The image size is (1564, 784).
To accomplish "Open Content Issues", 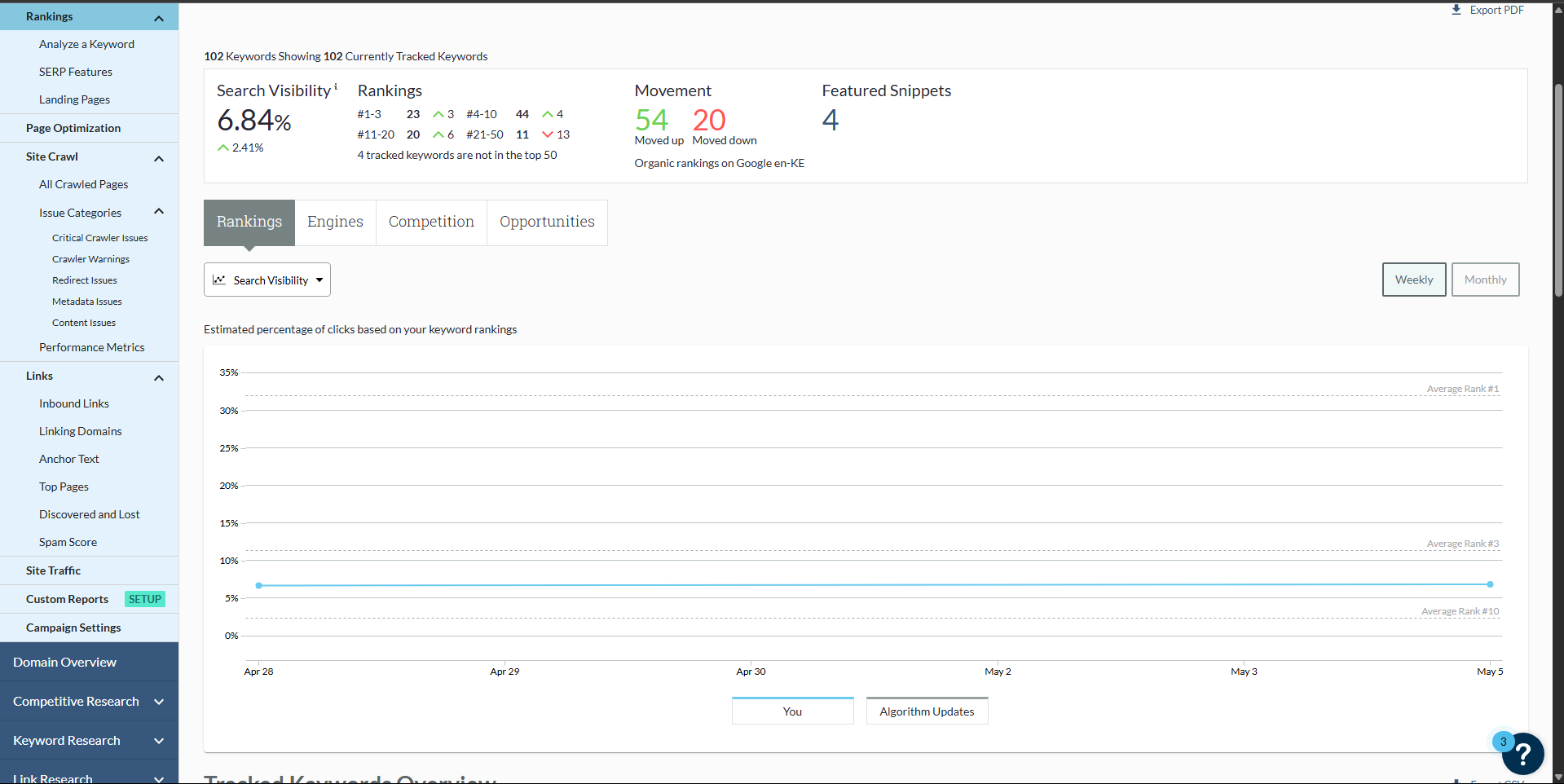I will pos(83,323).
